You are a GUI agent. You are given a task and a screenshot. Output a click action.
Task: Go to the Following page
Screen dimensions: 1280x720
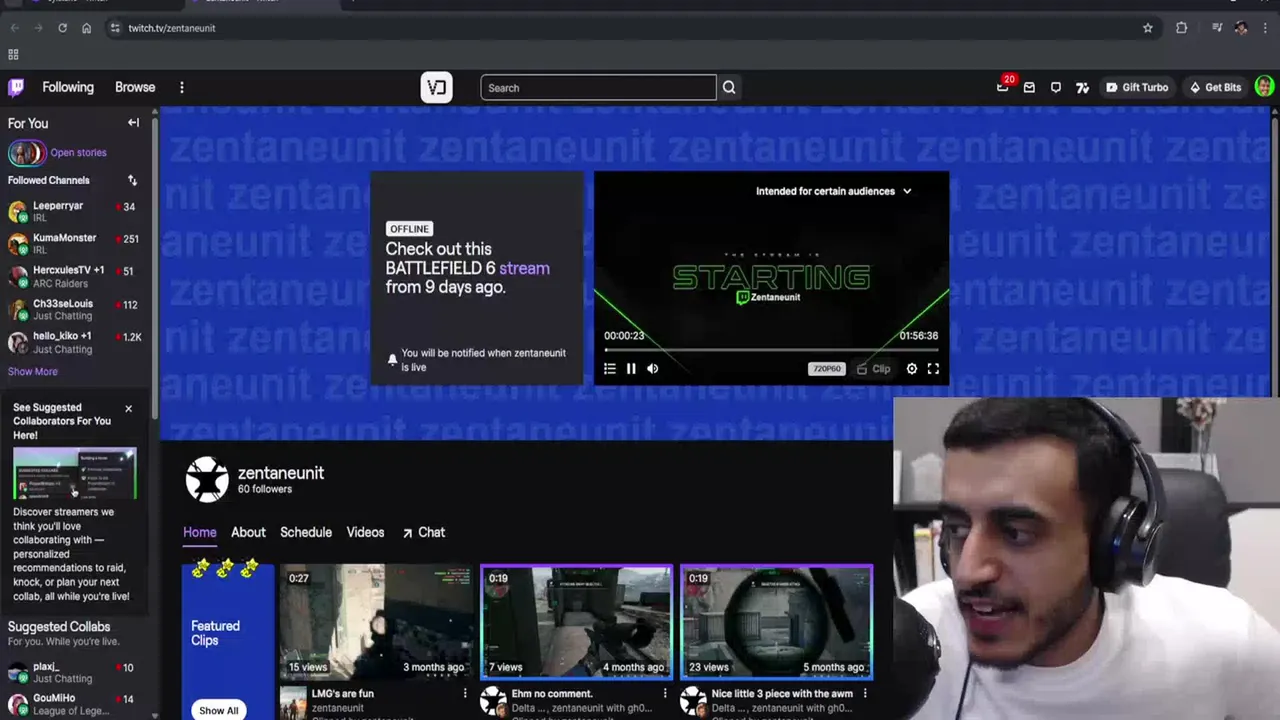(x=68, y=87)
